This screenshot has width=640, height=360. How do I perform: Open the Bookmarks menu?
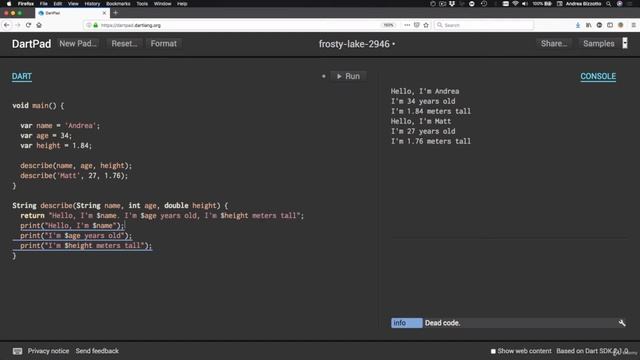118,4
